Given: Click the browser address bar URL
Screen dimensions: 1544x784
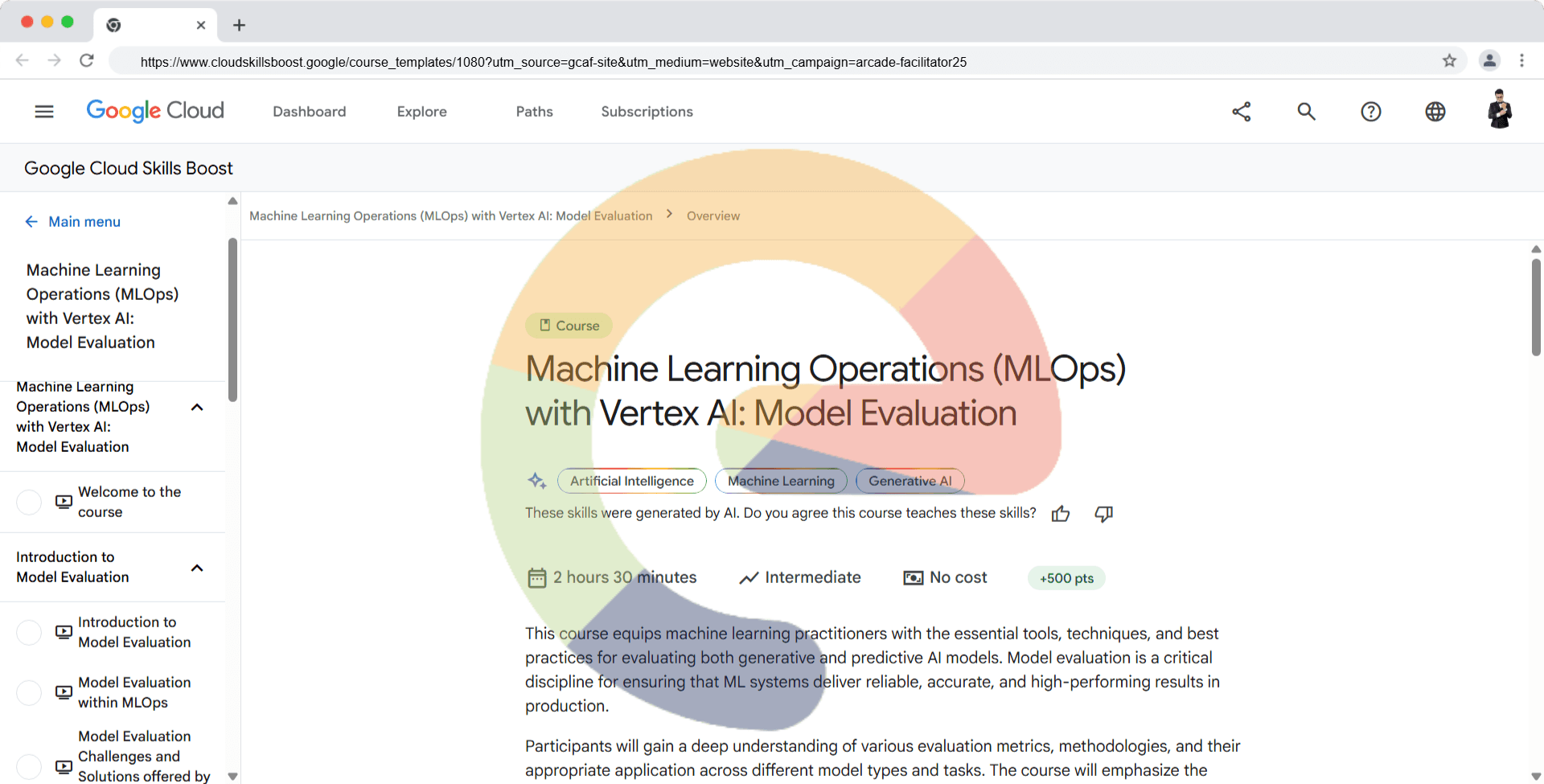Looking at the screenshot, I should tap(553, 62).
